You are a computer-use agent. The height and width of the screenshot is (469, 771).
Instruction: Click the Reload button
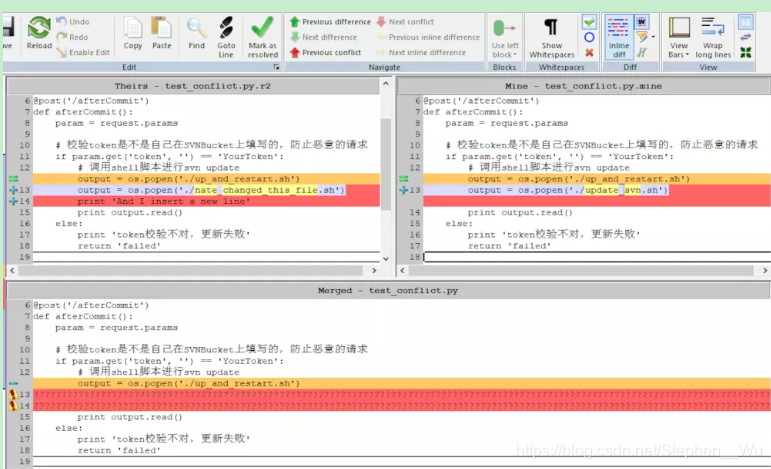point(39,33)
